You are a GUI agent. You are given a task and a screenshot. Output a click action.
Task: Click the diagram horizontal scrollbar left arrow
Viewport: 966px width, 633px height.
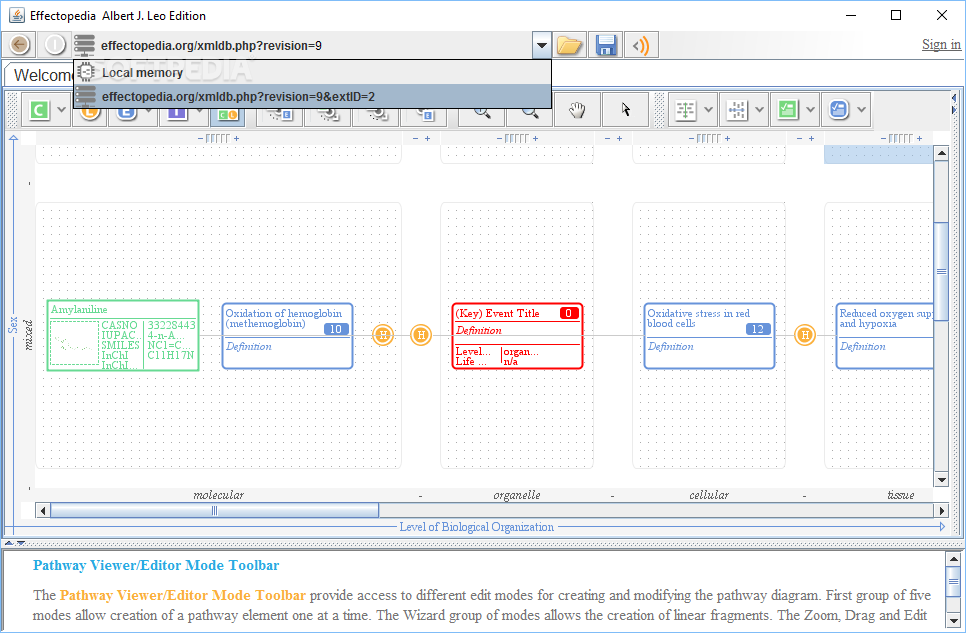coord(43,510)
